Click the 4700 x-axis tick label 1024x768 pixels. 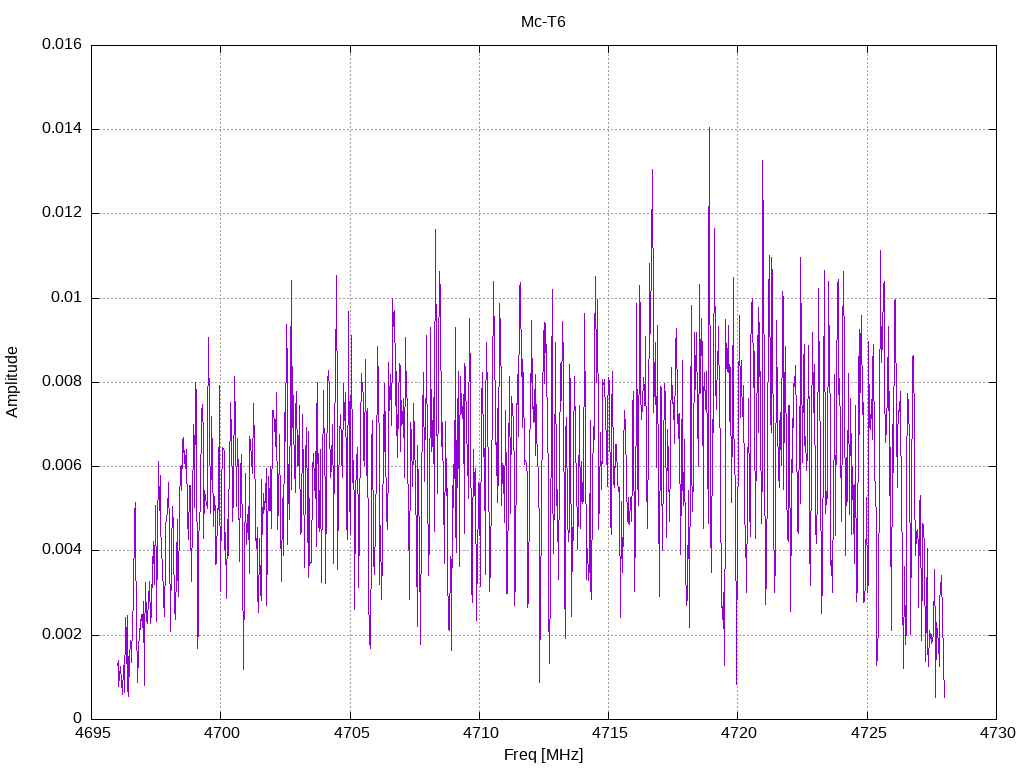[x=221, y=733]
